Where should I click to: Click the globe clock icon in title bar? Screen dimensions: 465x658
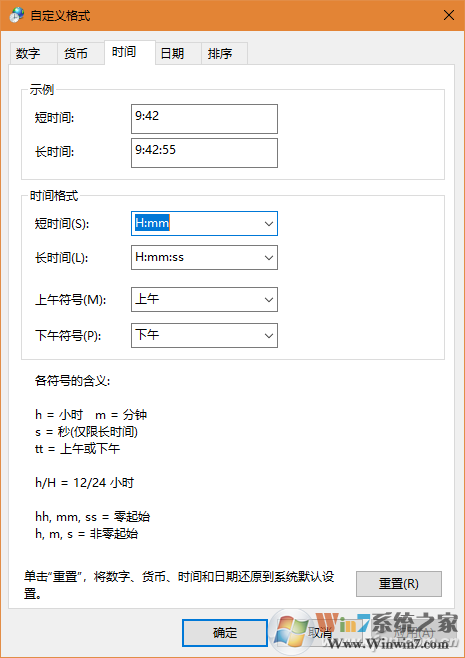pos(17,16)
